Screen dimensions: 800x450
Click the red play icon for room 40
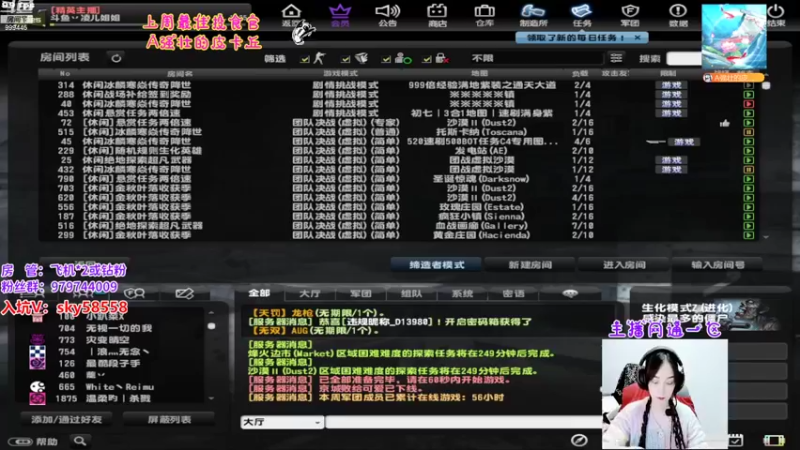coord(748,104)
